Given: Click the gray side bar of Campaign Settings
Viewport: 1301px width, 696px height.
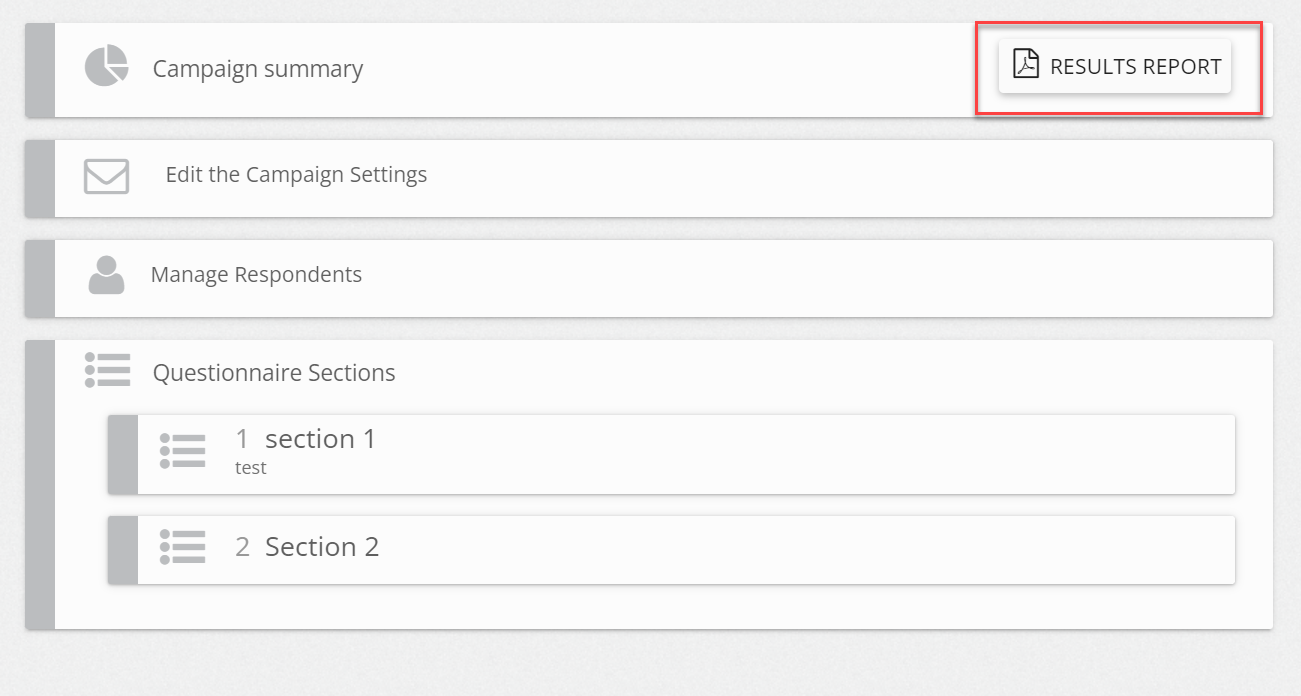Looking at the screenshot, I should (x=40, y=178).
